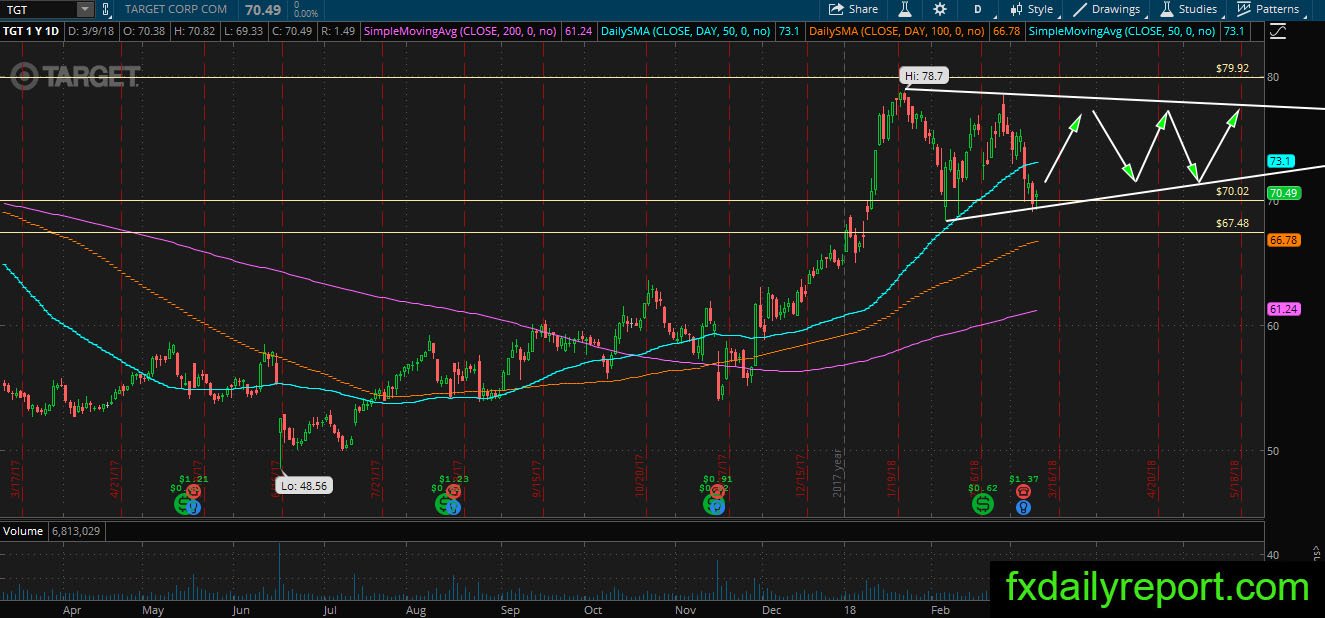Select DailySMA (CLOSE, DAY, 100, 0, no) label
The image size is (1325, 618).
pyautogui.click(x=899, y=32)
